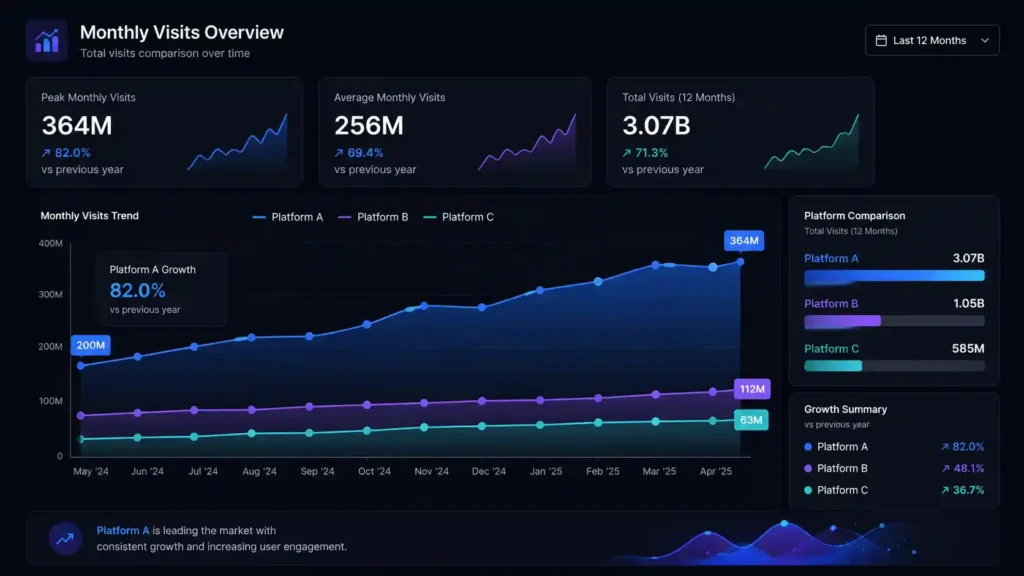Click the Monthly Visits Trend heading
The image size is (1024, 576).
coord(89,216)
